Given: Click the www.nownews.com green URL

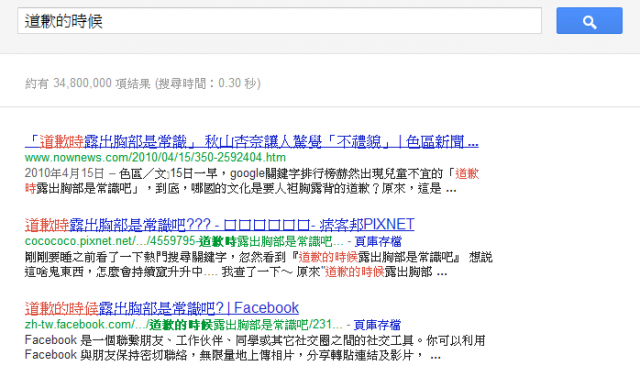Looking at the screenshot, I should pos(155,157).
